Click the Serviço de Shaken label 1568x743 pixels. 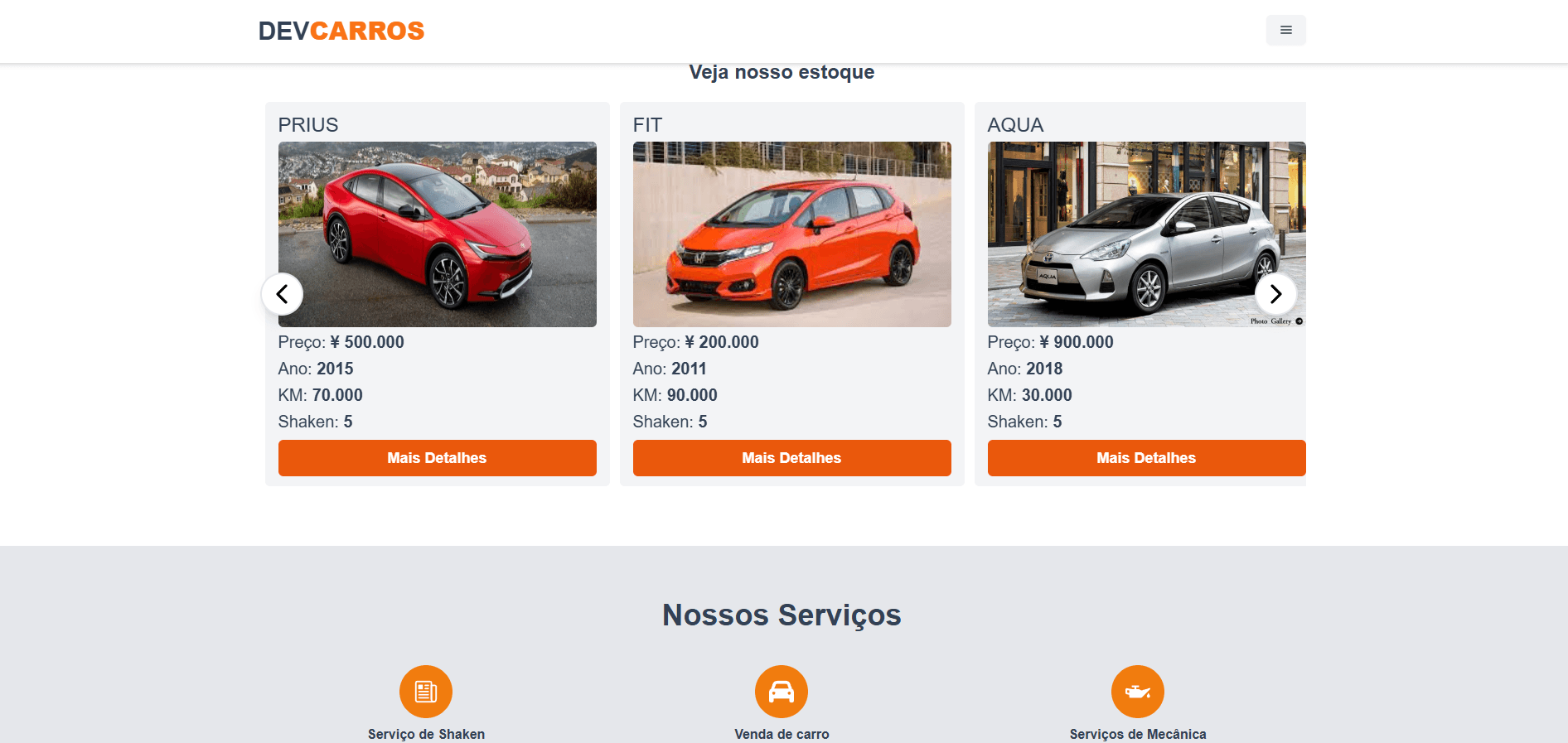(425, 733)
